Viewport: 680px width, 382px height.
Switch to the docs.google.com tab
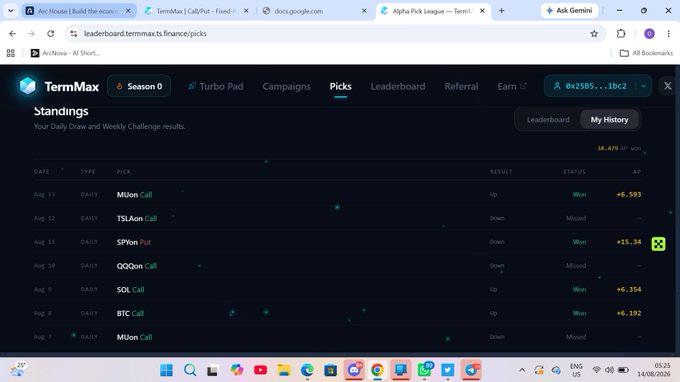click(314, 11)
